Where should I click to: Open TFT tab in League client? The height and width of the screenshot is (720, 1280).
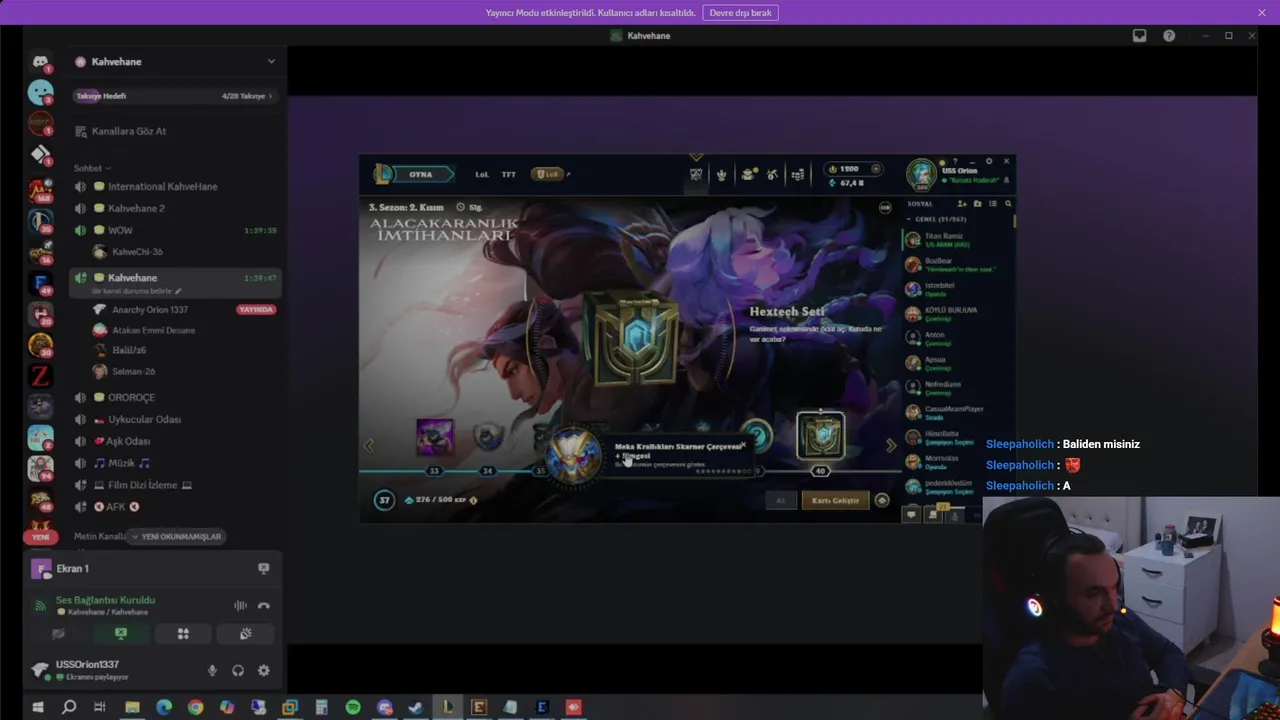(509, 175)
